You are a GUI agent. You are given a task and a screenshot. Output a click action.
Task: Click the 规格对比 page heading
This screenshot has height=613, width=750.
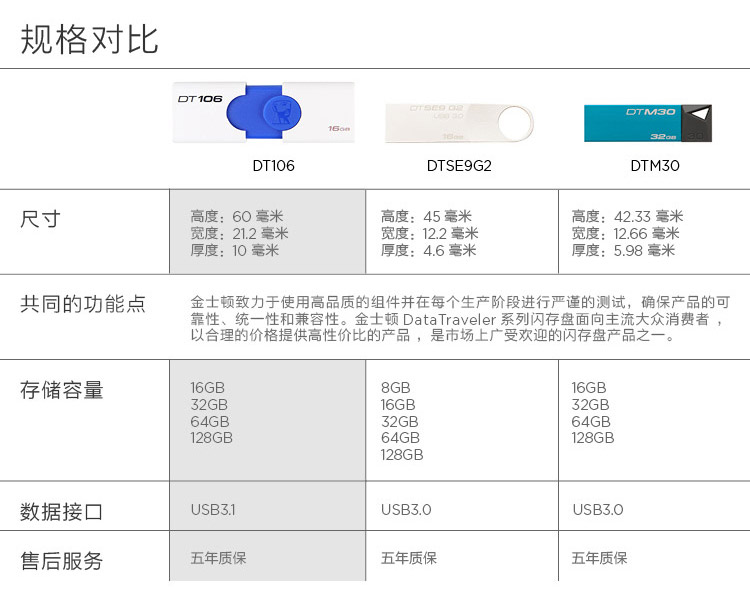point(89,39)
